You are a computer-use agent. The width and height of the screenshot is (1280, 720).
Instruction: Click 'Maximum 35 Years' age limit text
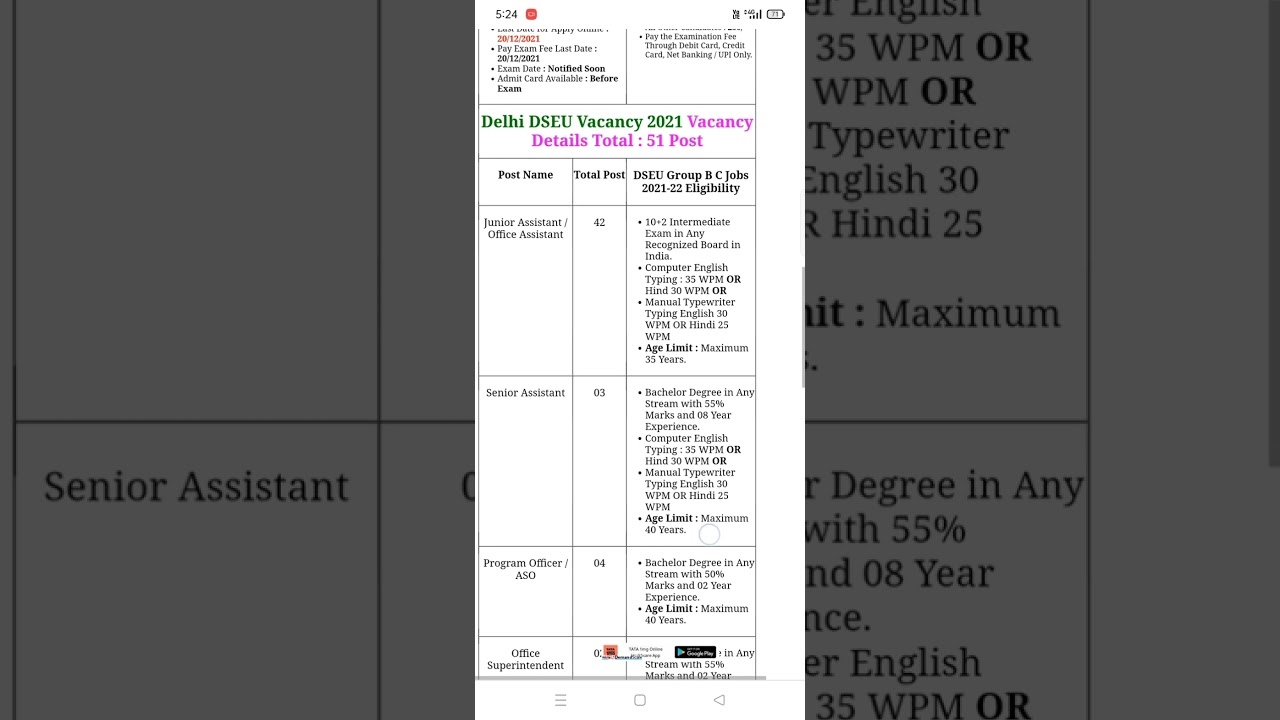point(696,354)
